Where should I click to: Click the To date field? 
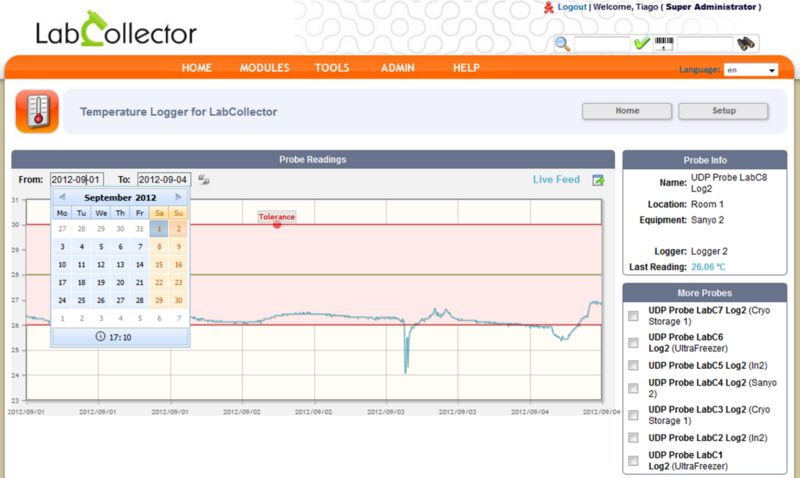tap(164, 180)
